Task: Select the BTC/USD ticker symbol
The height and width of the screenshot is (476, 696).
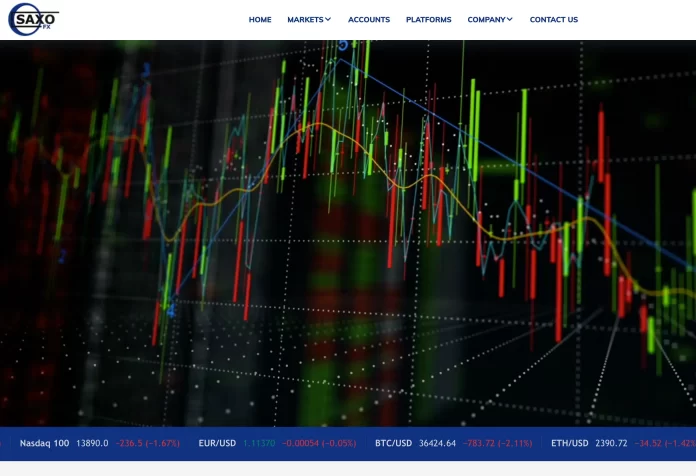Action: coord(393,443)
